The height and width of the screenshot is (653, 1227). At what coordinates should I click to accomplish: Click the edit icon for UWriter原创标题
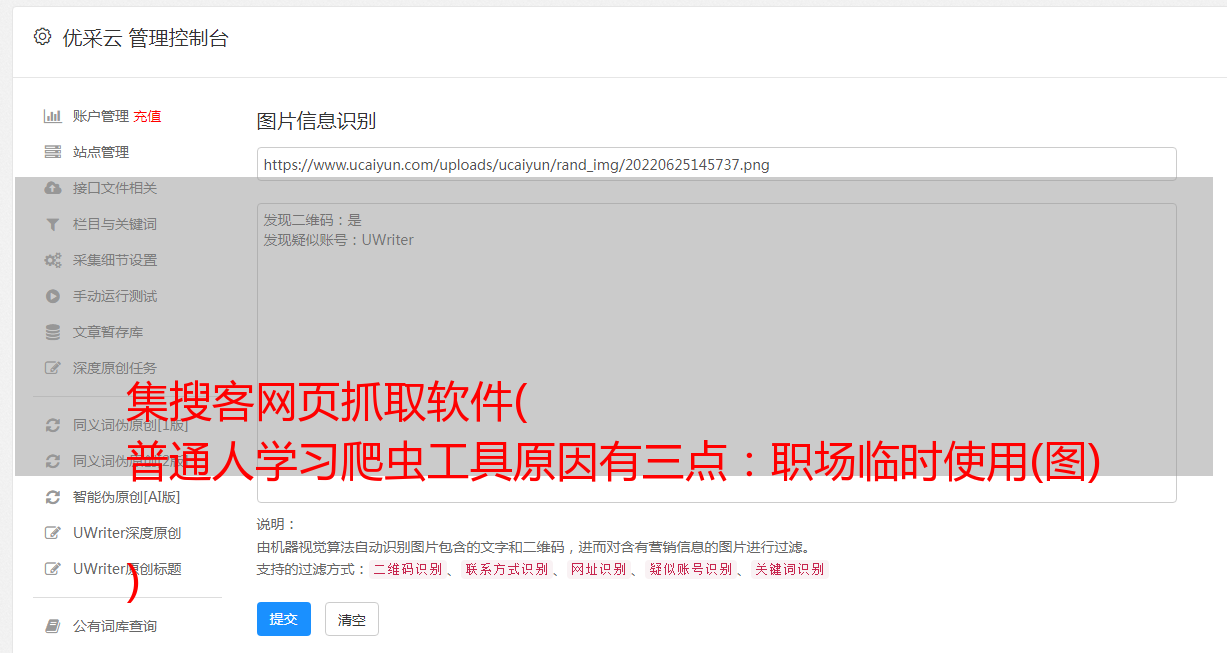[53, 569]
